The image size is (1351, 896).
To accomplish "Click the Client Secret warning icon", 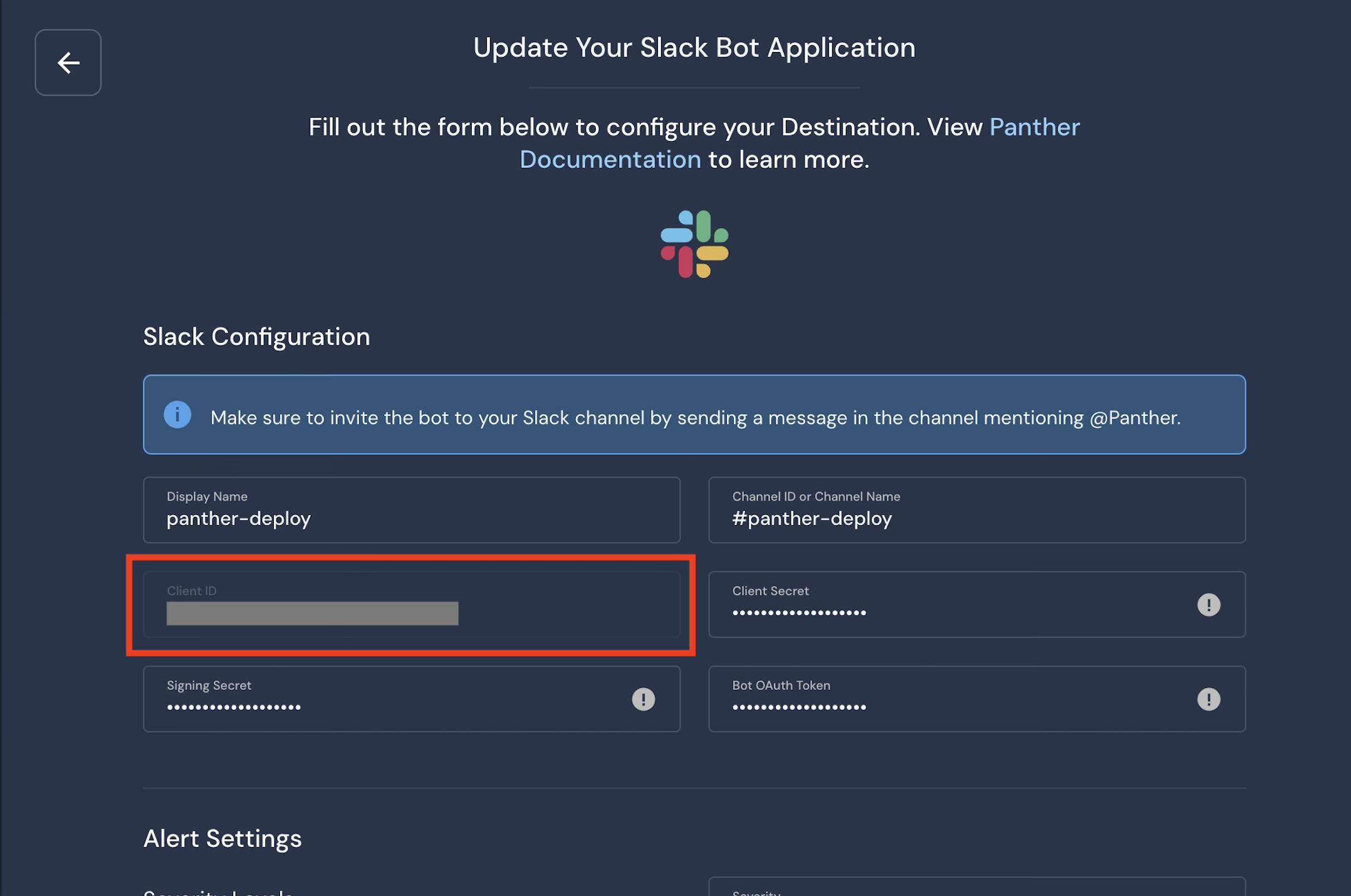I will point(1208,605).
